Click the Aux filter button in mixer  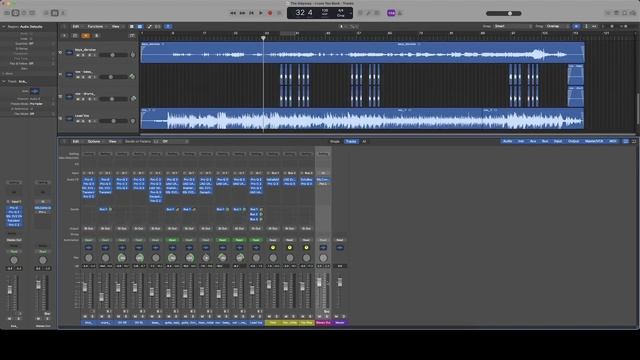[x=533, y=141]
